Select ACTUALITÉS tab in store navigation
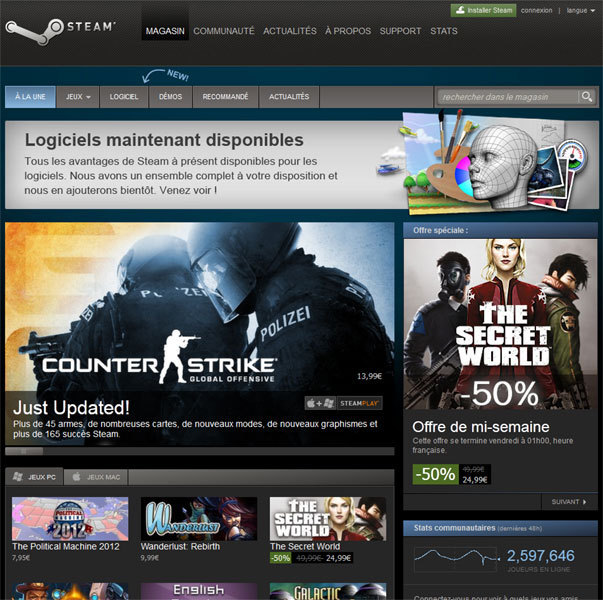 289,97
